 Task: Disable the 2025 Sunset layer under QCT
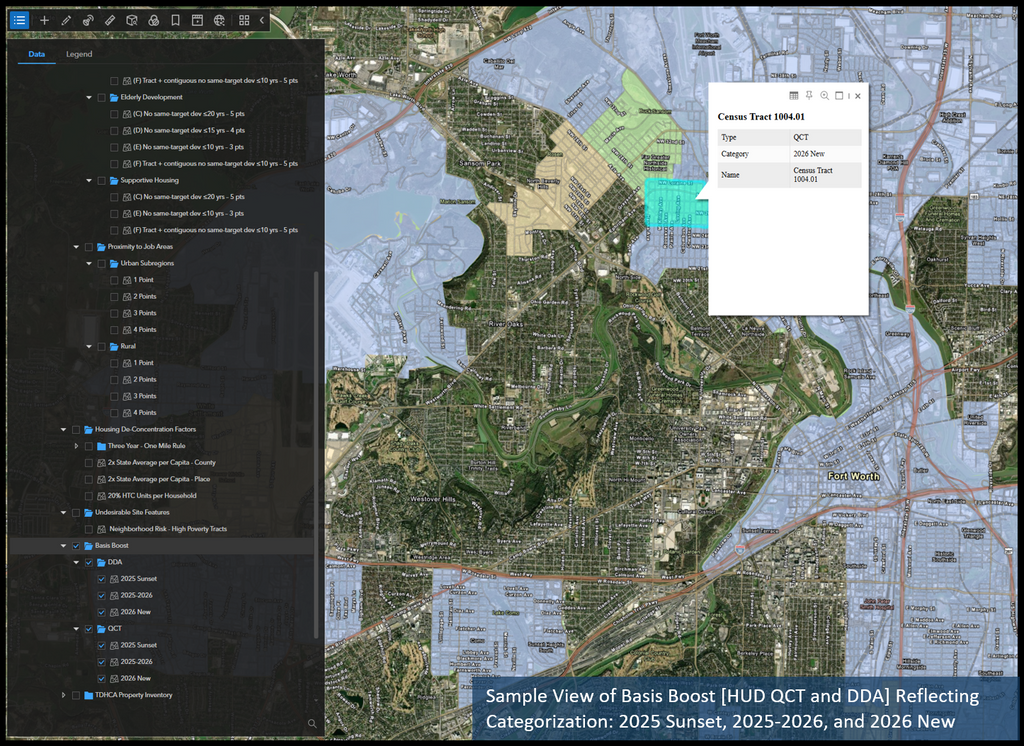(101, 645)
